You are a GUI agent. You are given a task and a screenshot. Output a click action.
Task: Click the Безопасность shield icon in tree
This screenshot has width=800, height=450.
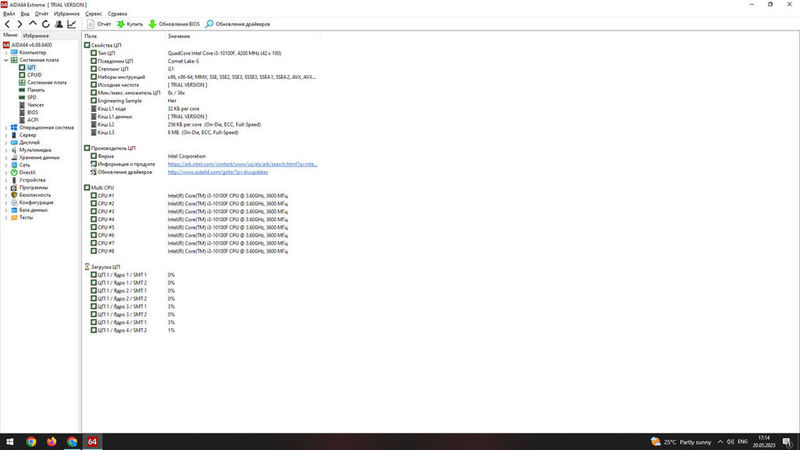point(14,195)
